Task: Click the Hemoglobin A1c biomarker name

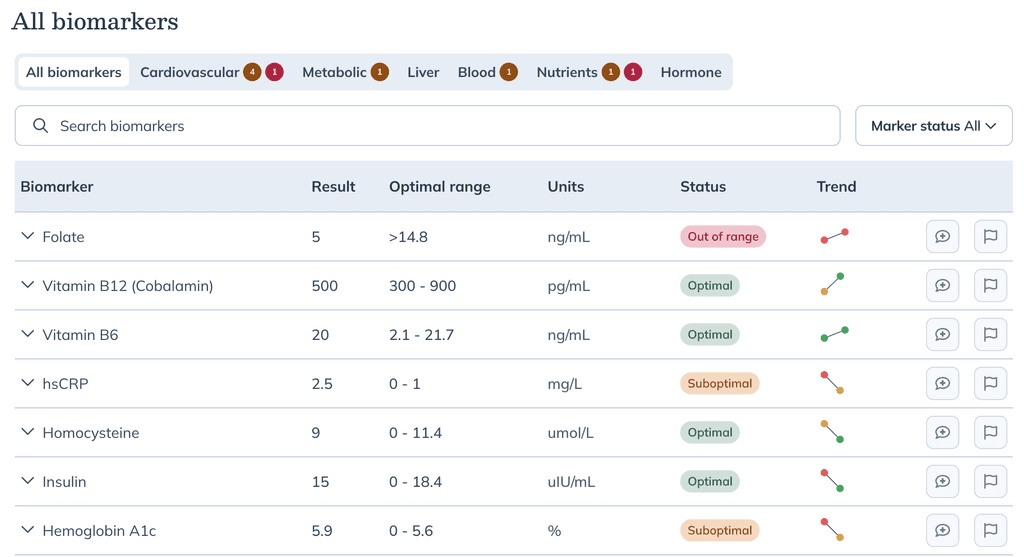Action: 99,530
